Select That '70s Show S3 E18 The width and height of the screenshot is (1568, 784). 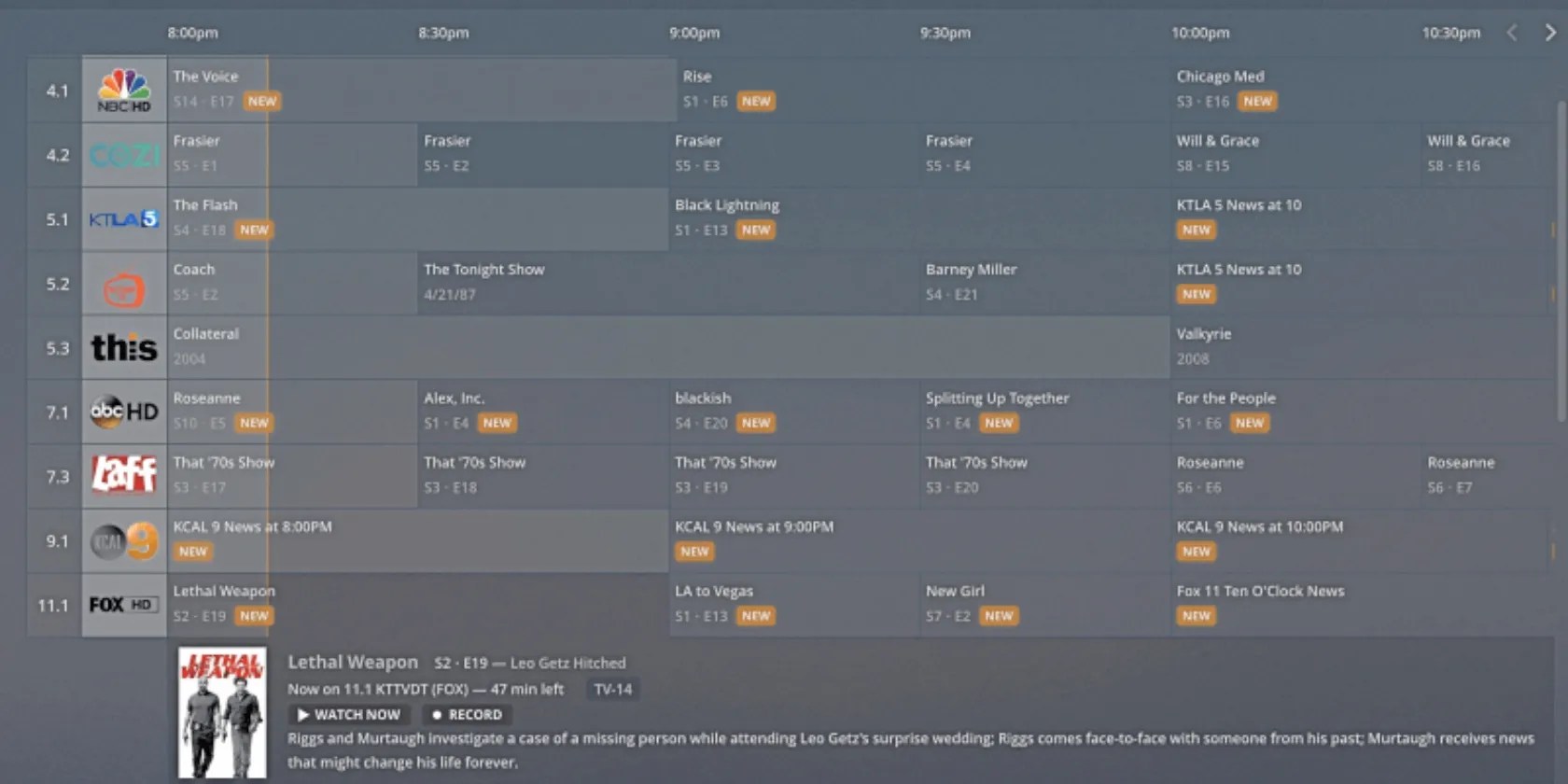pos(543,476)
